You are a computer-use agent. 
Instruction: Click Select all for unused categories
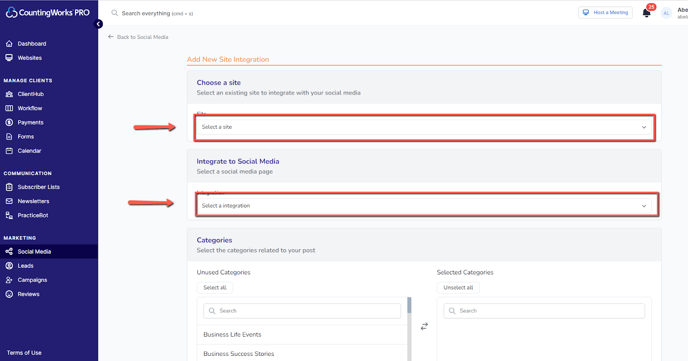215,288
